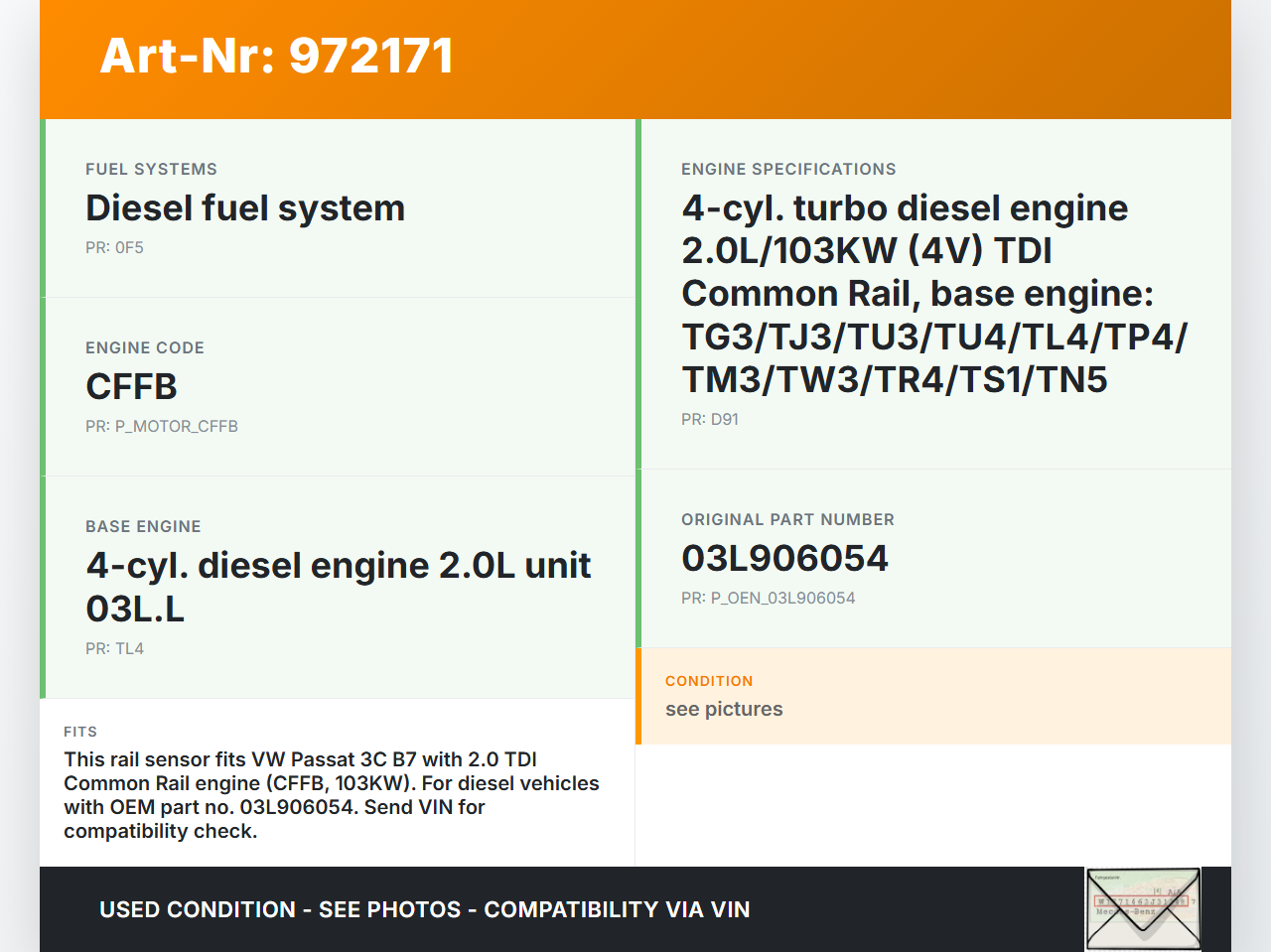This screenshot has height=952, width=1271.
Task: Click the envelope VIN icon in the footer
Action: [1143, 909]
